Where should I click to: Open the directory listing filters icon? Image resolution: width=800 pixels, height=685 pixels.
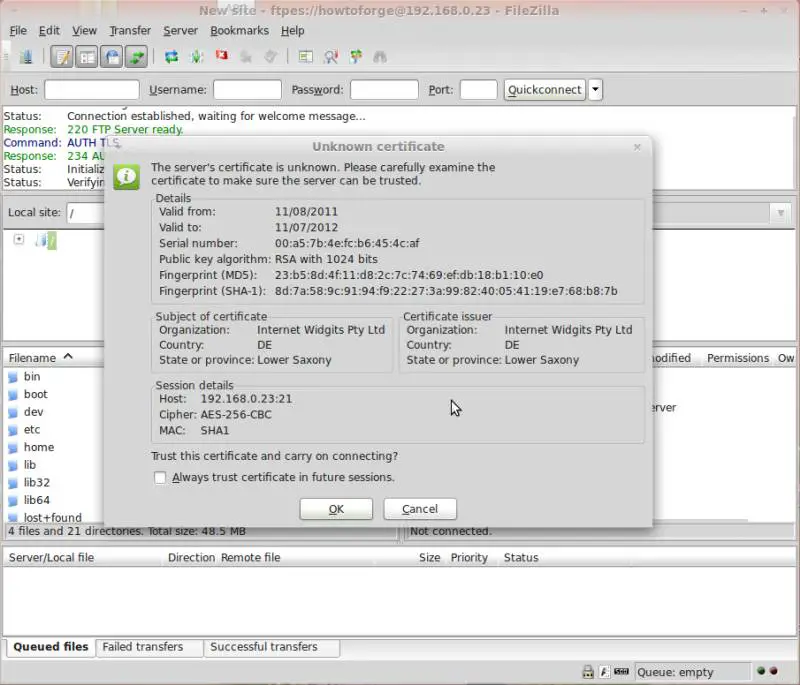click(306, 57)
